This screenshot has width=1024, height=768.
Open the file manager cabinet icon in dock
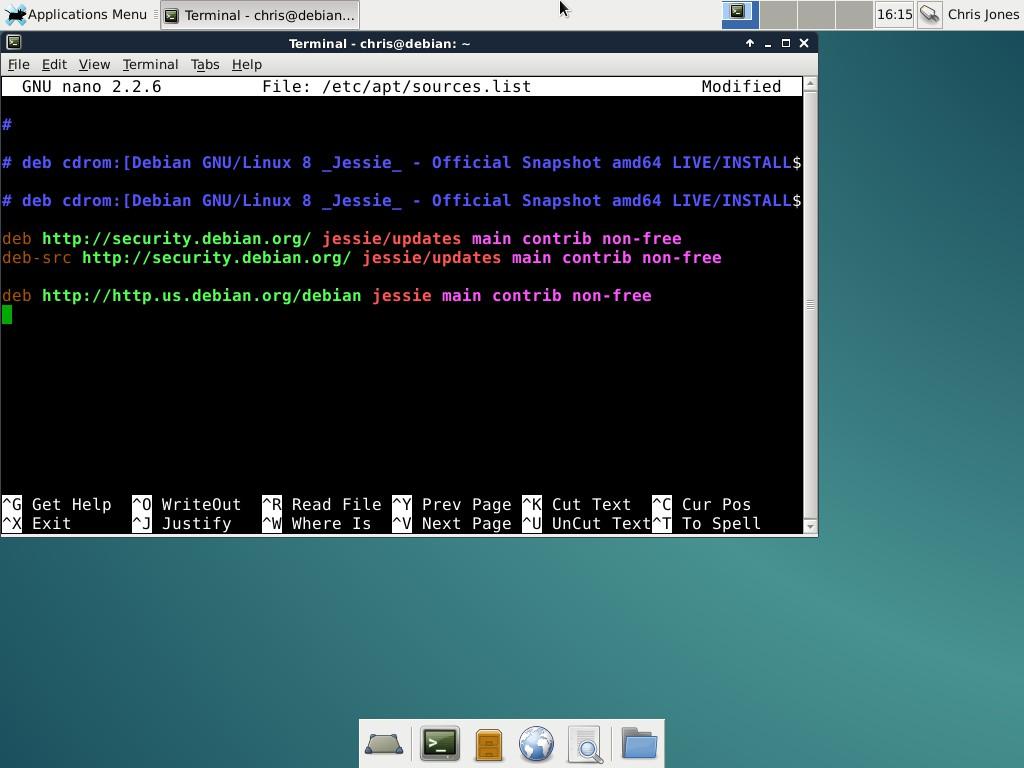point(488,743)
